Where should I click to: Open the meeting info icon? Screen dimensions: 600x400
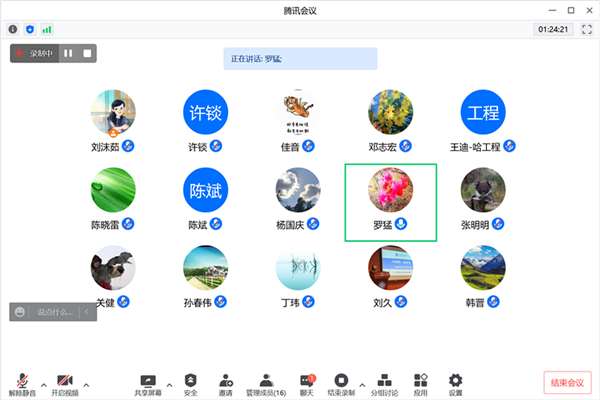click(x=13, y=29)
